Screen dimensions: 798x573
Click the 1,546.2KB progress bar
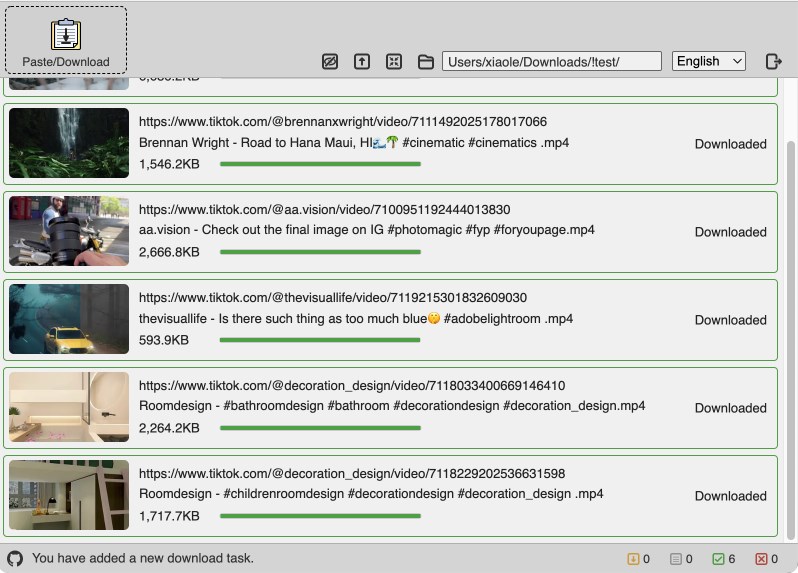(320, 164)
